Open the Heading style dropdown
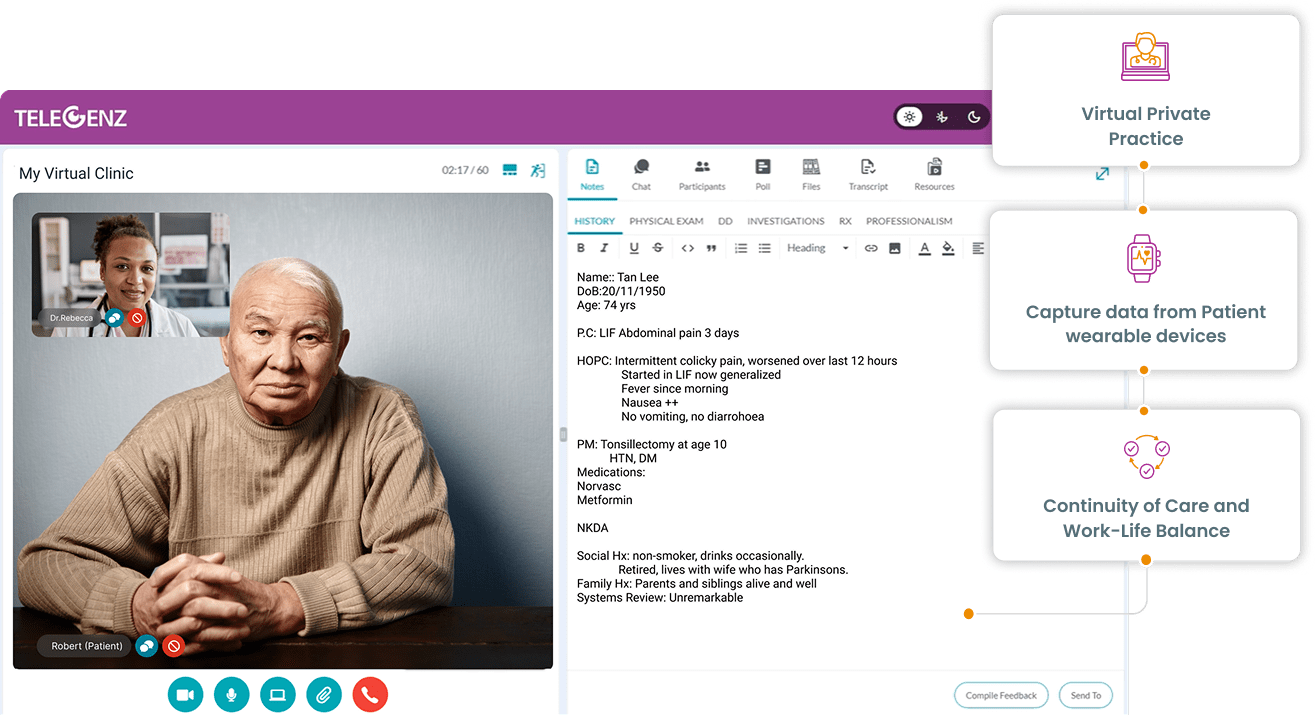This screenshot has width=1315, height=715. pos(817,248)
